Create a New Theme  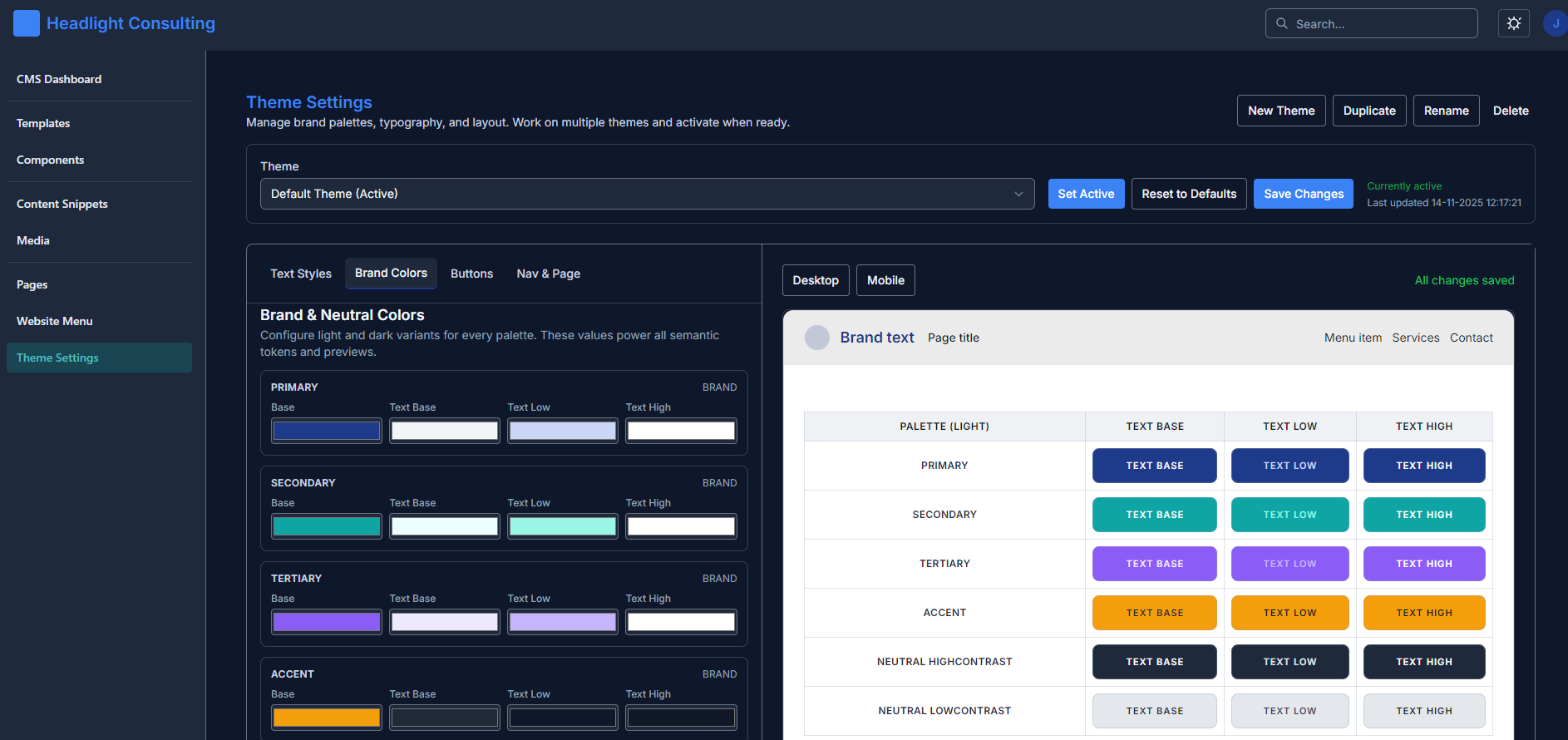click(x=1280, y=111)
